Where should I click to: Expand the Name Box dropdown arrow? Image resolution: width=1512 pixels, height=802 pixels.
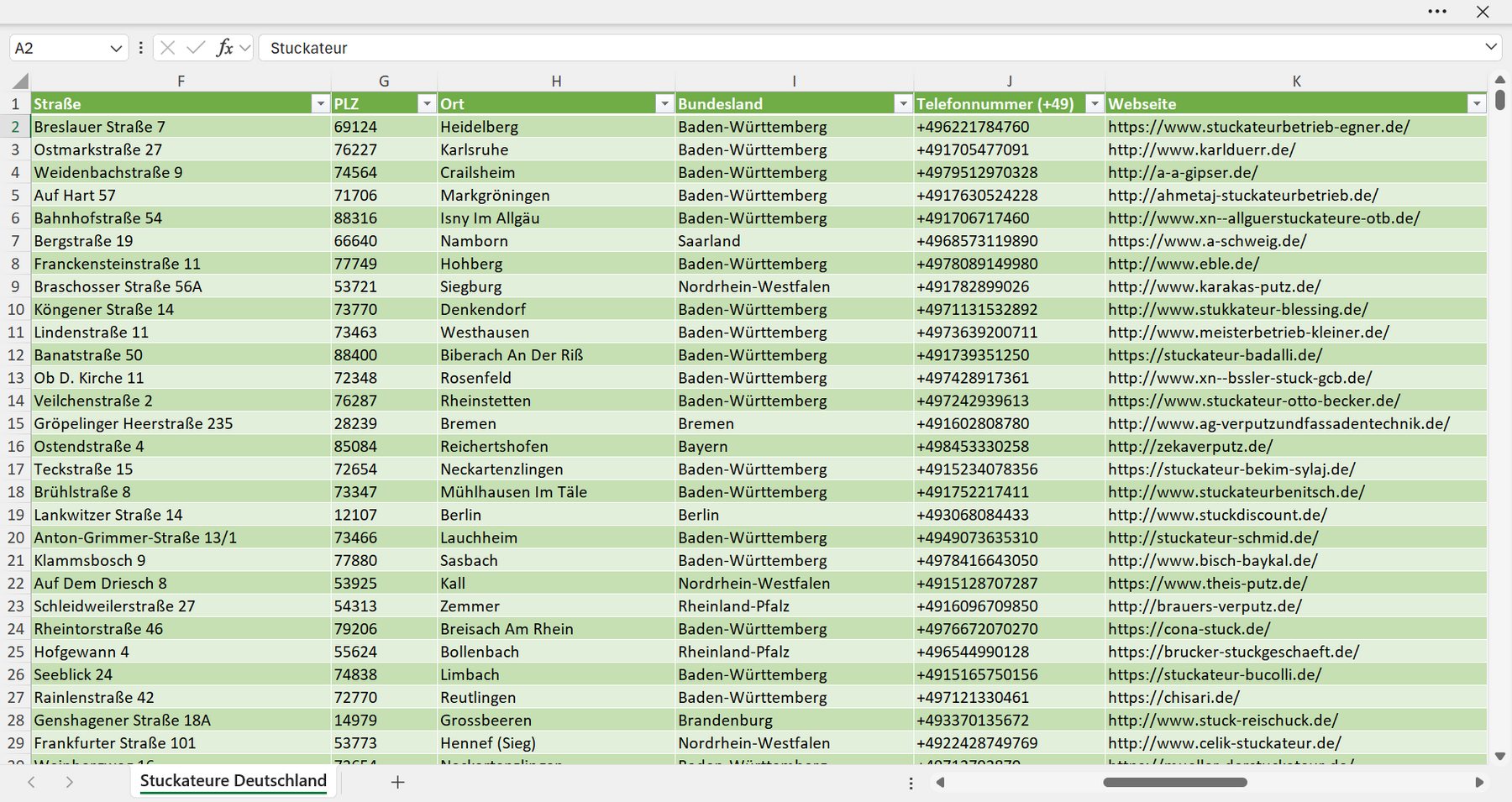click(x=116, y=49)
